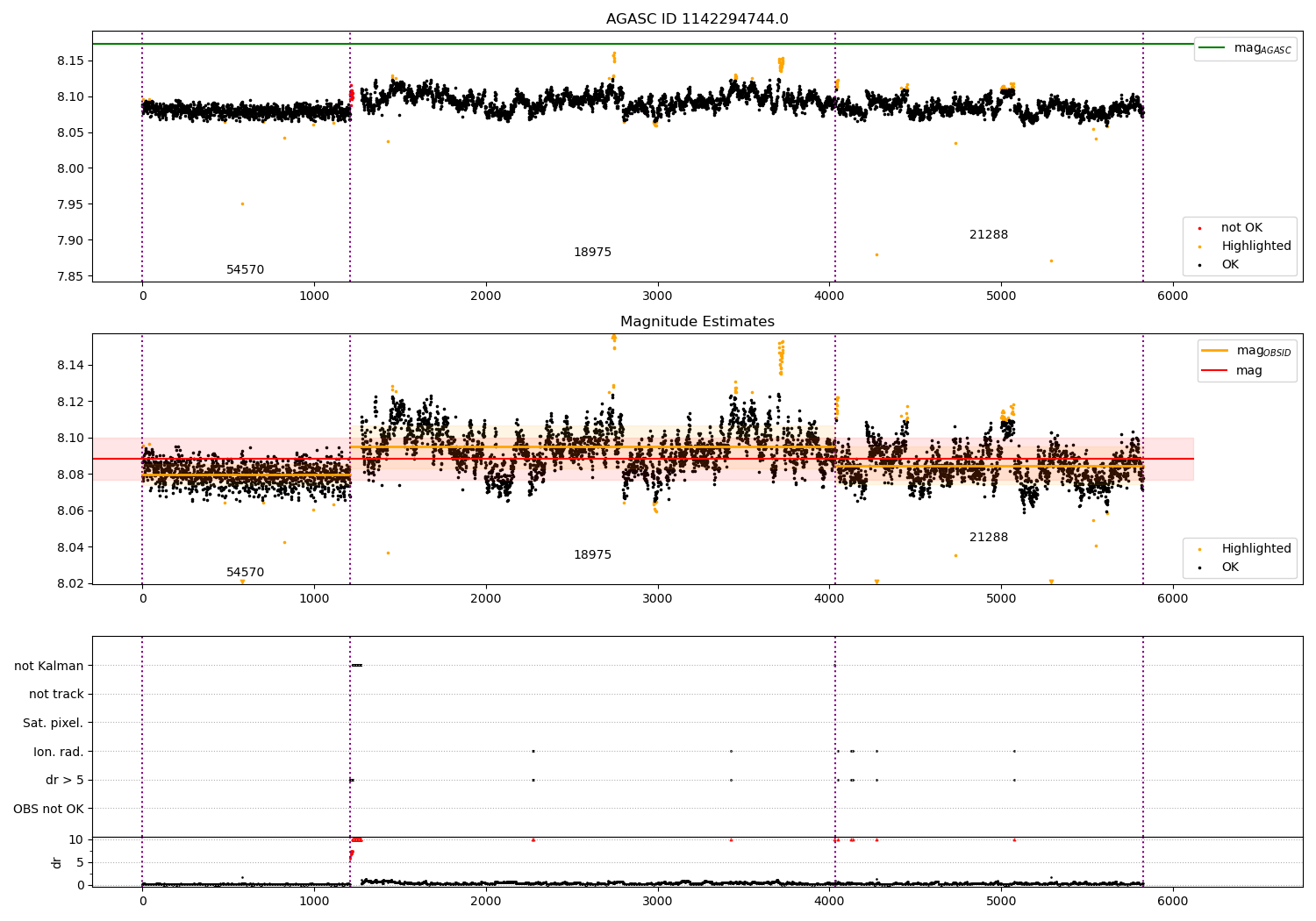Click the 'dr > 5' row label

coord(65,780)
